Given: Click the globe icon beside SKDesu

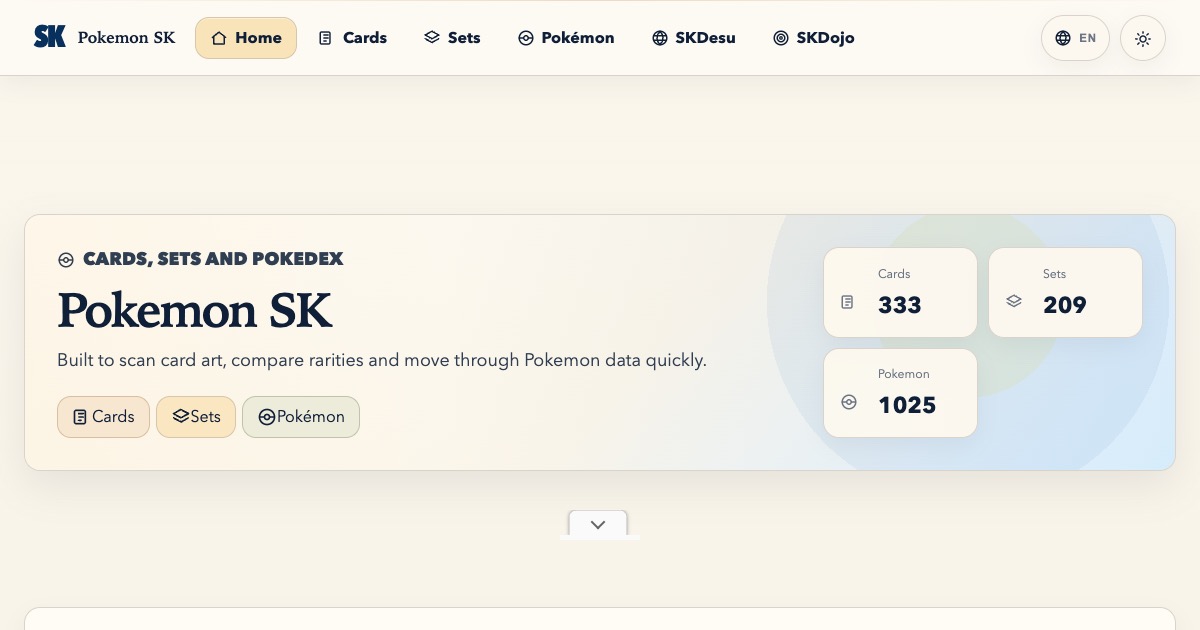Looking at the screenshot, I should point(660,38).
